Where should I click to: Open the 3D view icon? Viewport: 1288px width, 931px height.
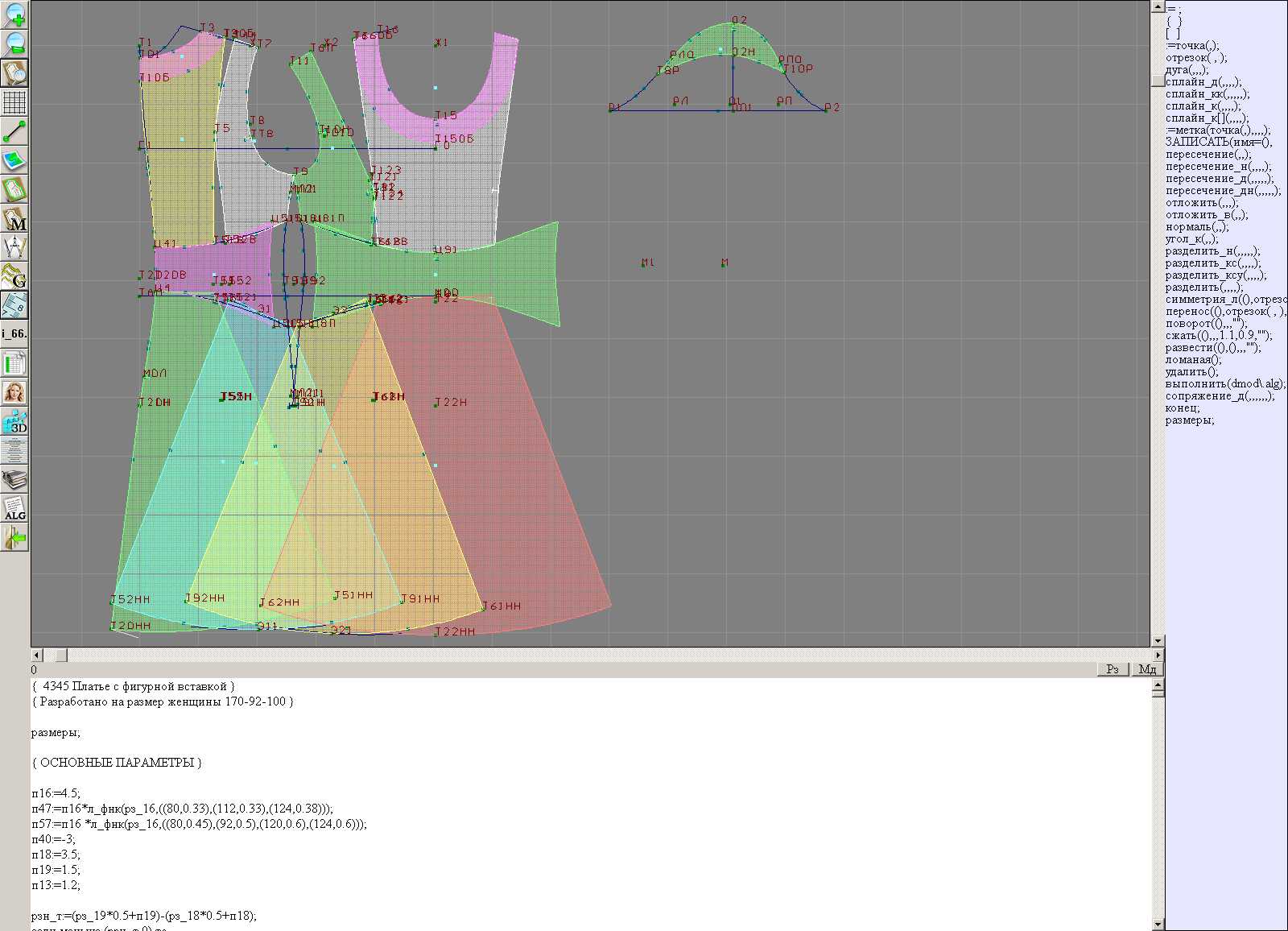click(14, 421)
